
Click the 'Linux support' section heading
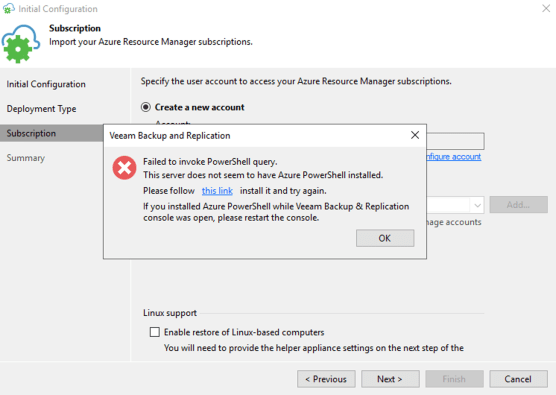coord(170,313)
